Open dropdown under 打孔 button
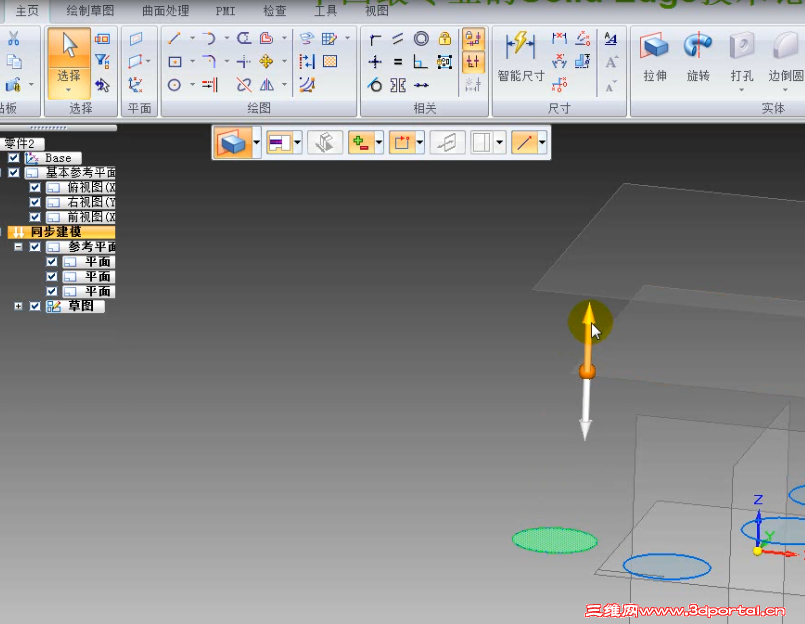This screenshot has height=624, width=805. pos(741,90)
